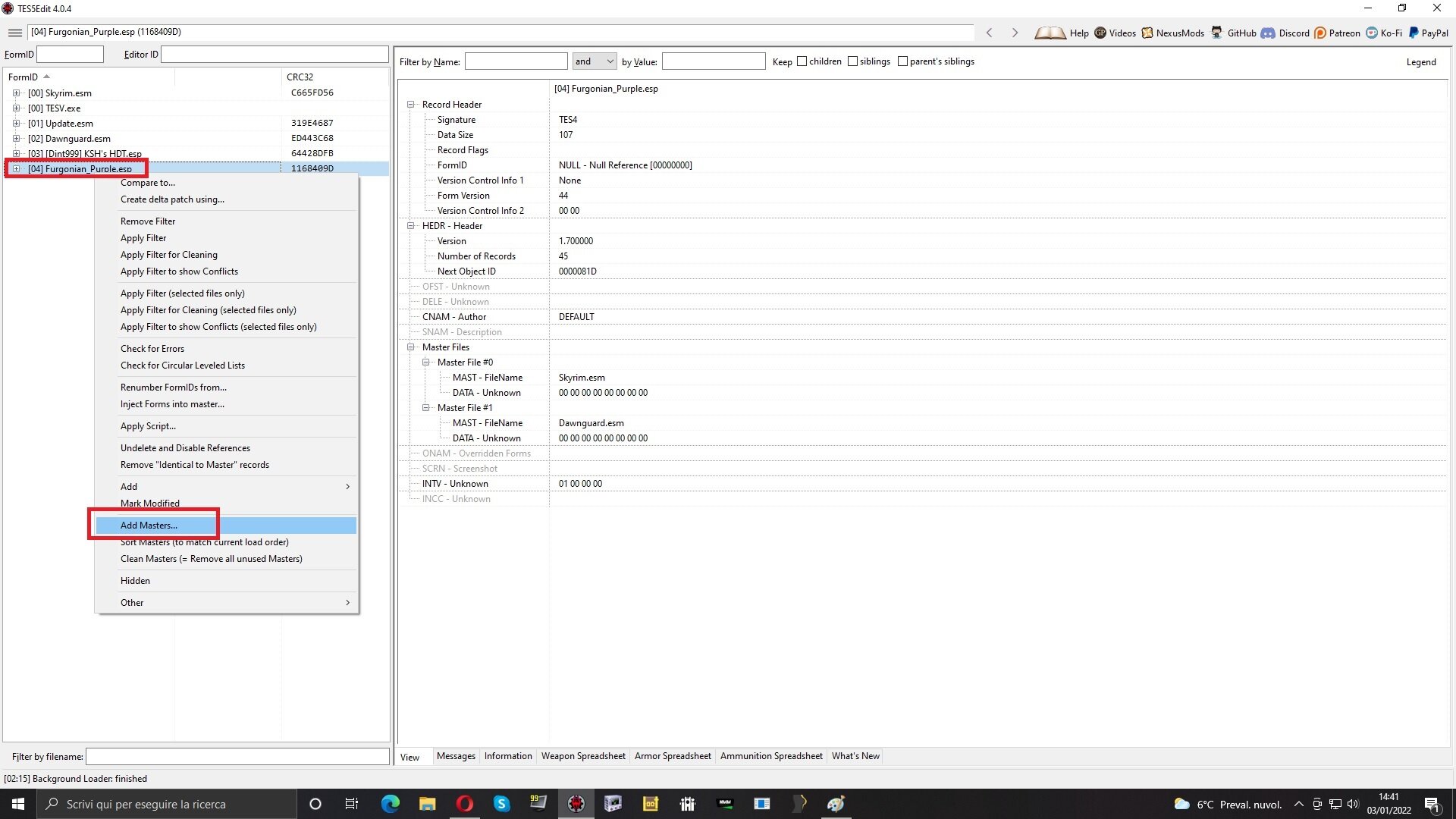Expand the [00] TESV.exe tree node
This screenshot has height=819, width=1456.
pyautogui.click(x=16, y=108)
